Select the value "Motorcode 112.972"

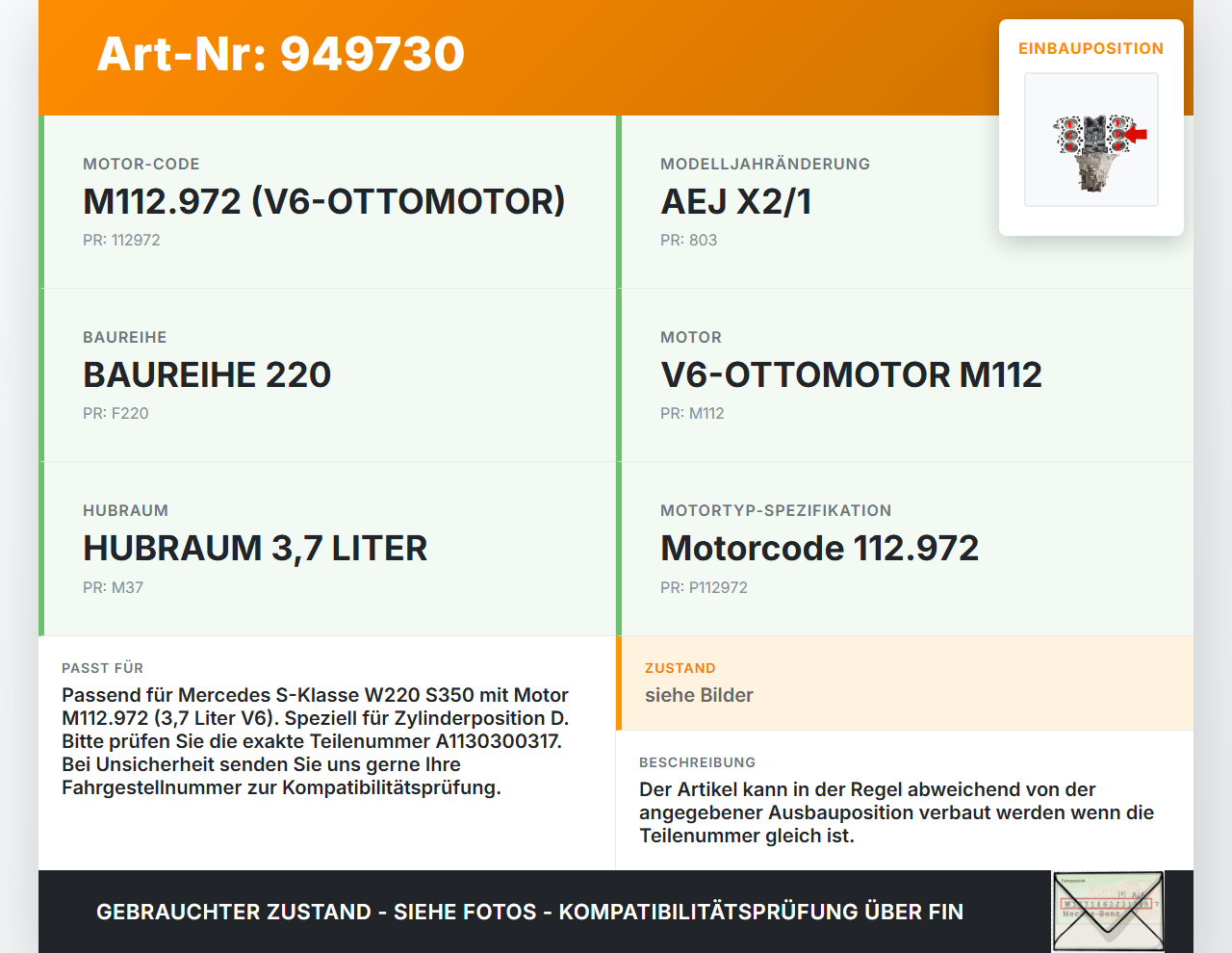tap(820, 548)
